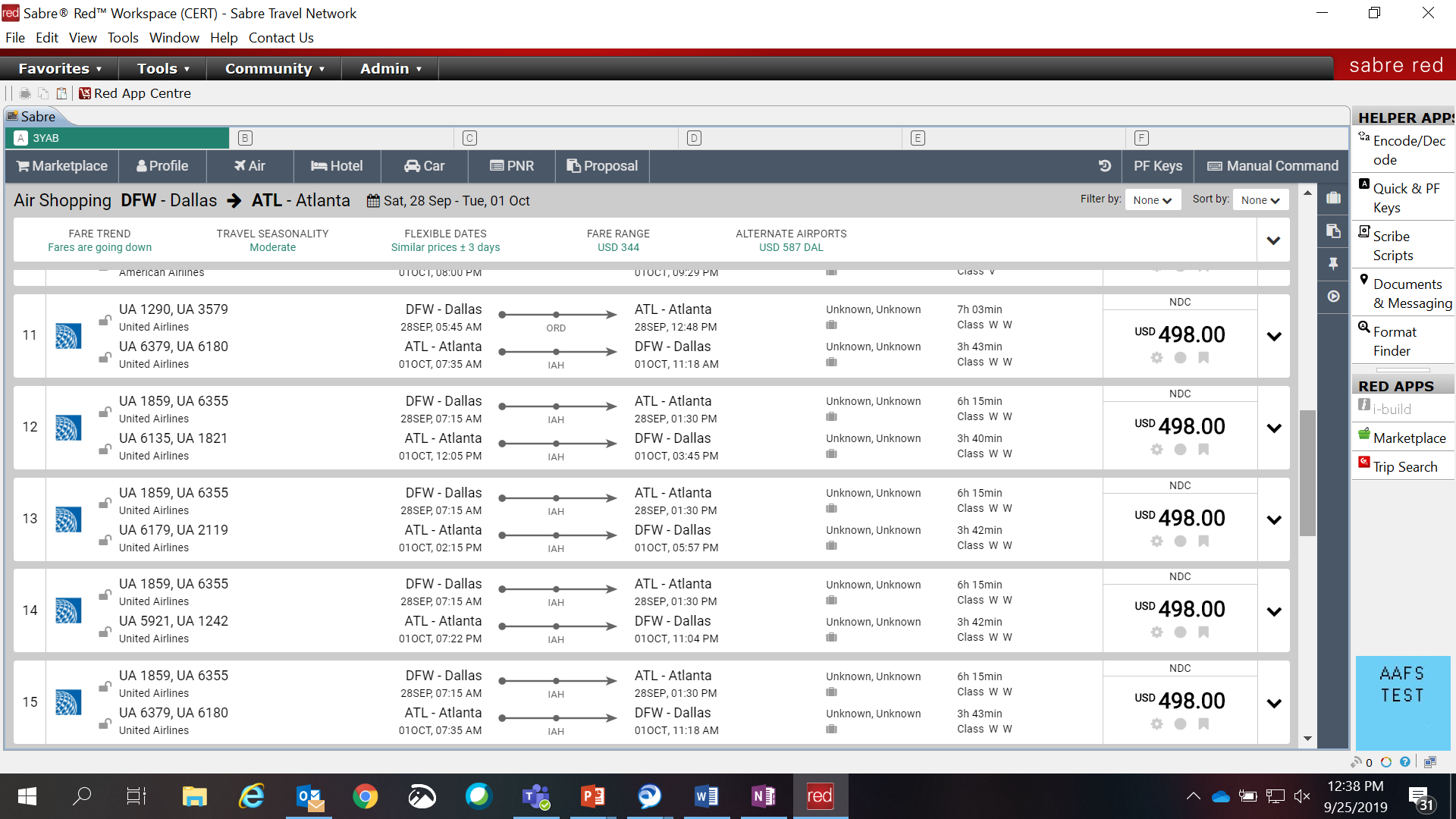Click the Air shopping navigation icon
Viewport: 1456px width, 819px height.
(x=249, y=165)
